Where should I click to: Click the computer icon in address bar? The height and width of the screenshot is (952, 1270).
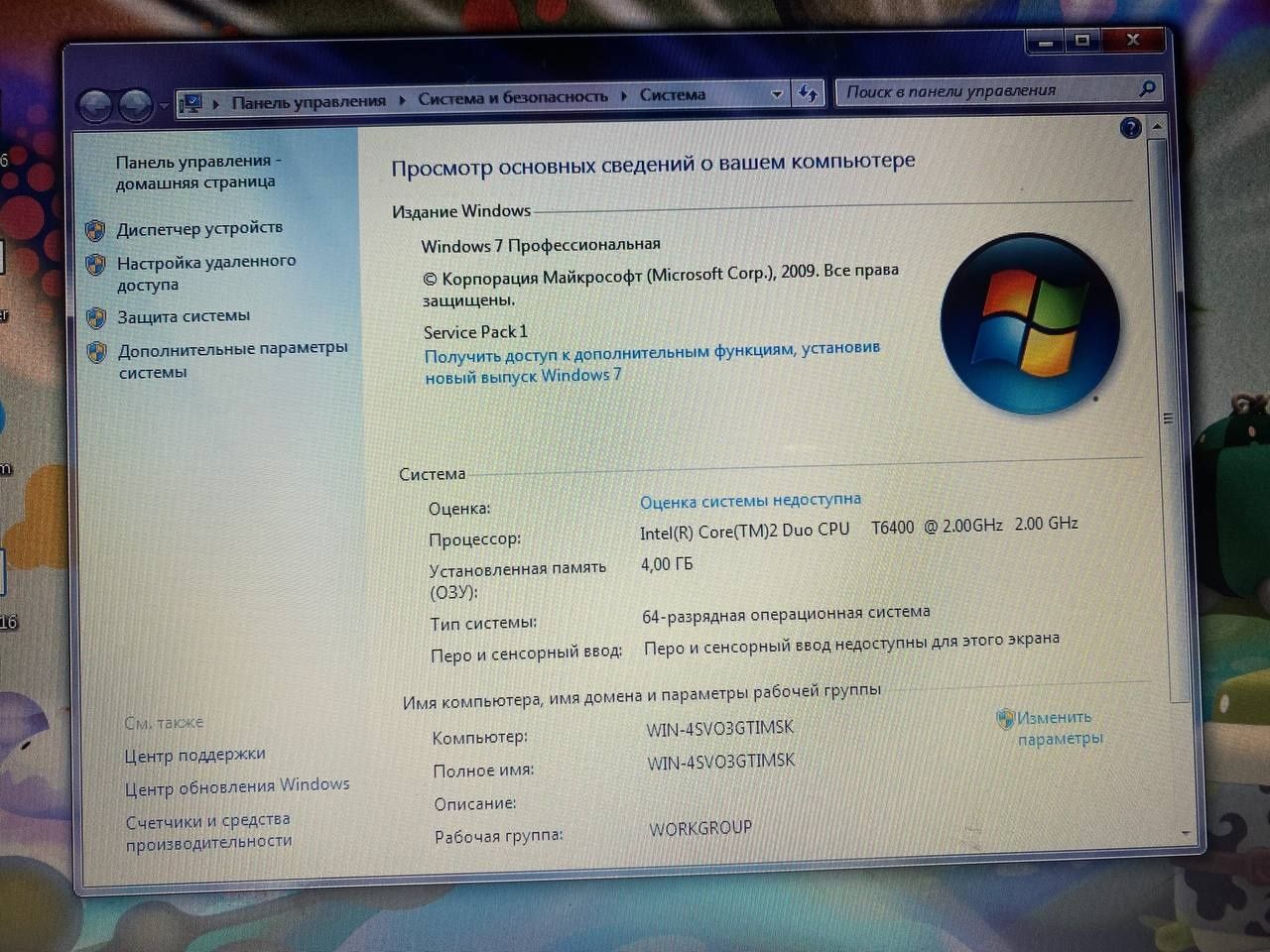pos(191,103)
